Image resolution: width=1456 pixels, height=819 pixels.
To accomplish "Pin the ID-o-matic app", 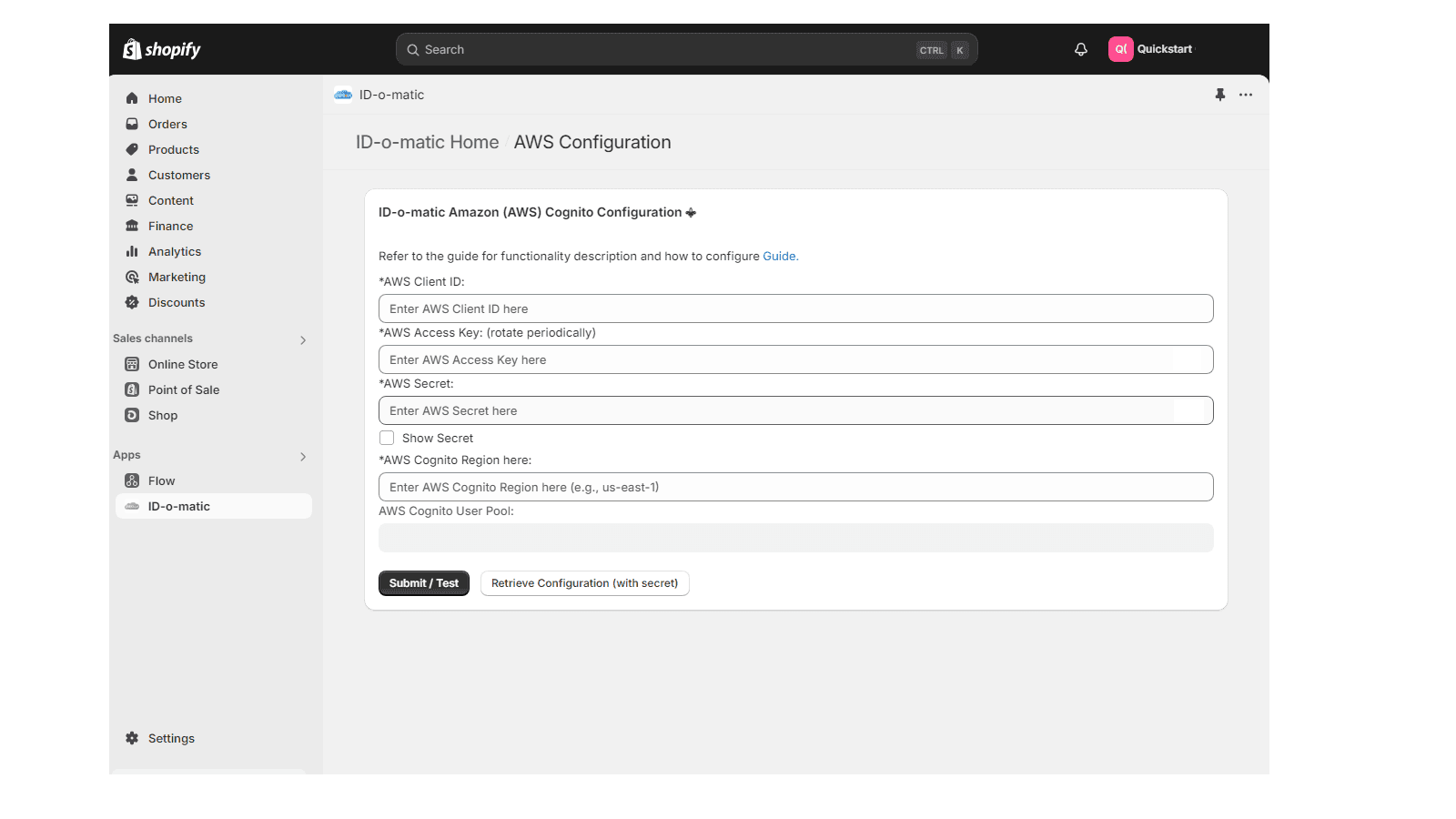I will click(x=1220, y=95).
